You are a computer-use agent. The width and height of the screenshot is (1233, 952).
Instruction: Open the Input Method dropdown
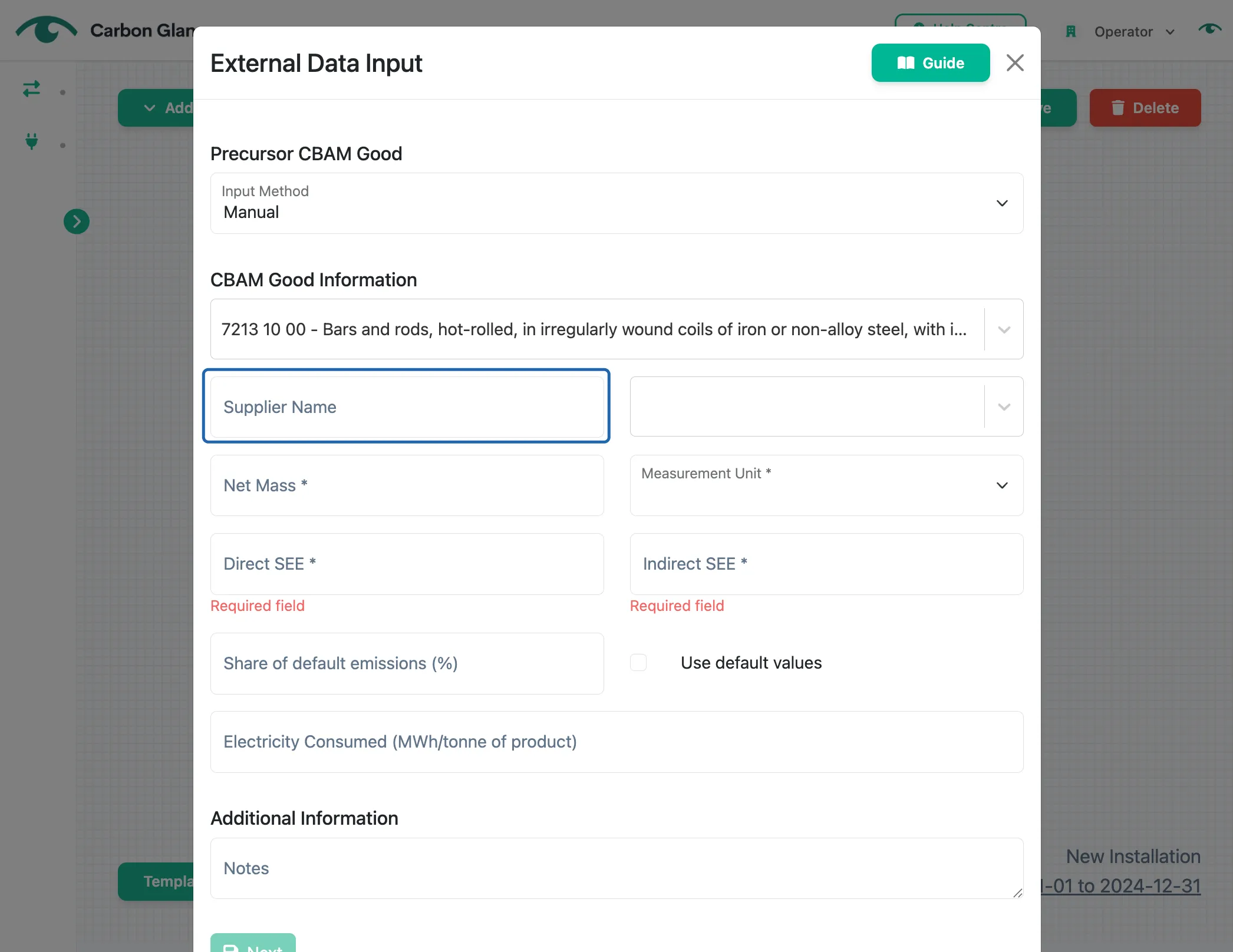pos(616,203)
